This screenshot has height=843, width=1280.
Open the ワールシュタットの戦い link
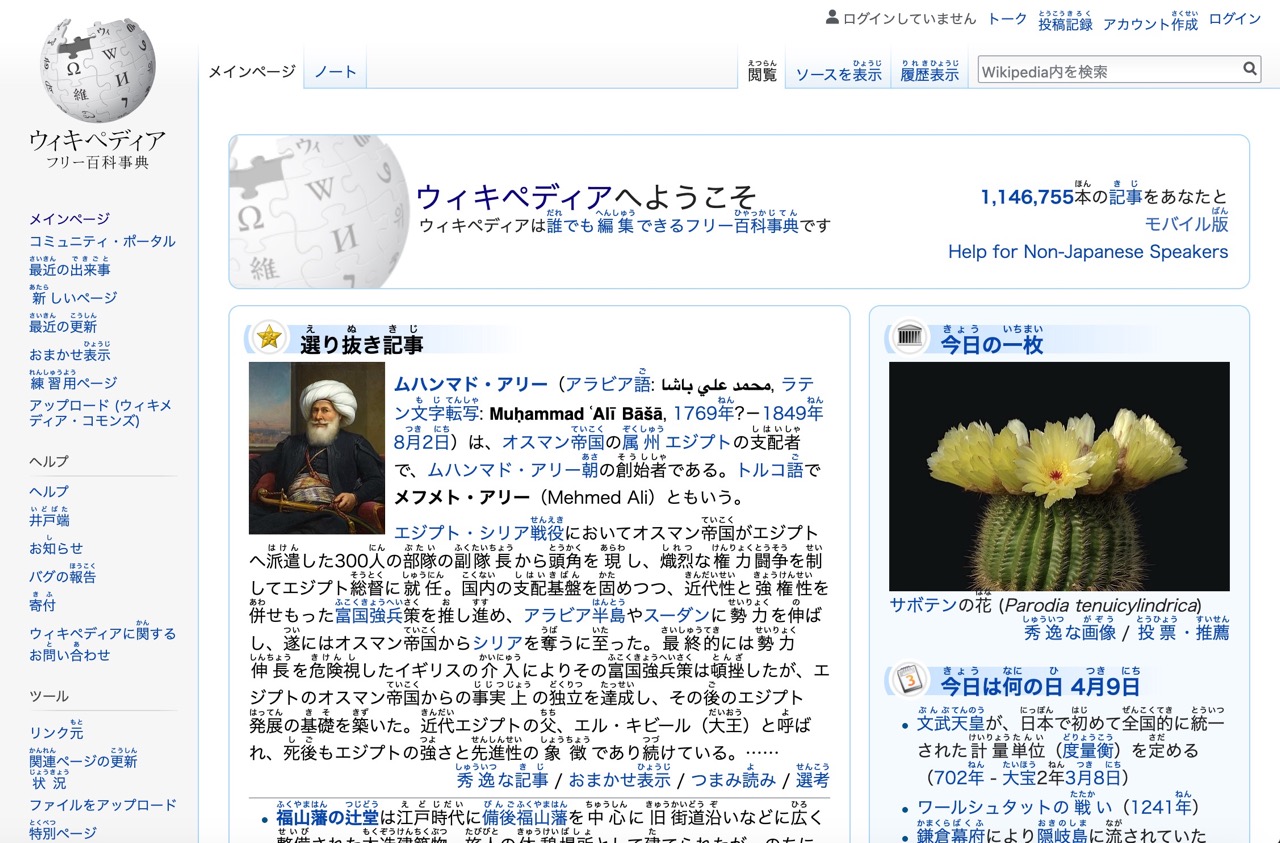tap(1014, 803)
